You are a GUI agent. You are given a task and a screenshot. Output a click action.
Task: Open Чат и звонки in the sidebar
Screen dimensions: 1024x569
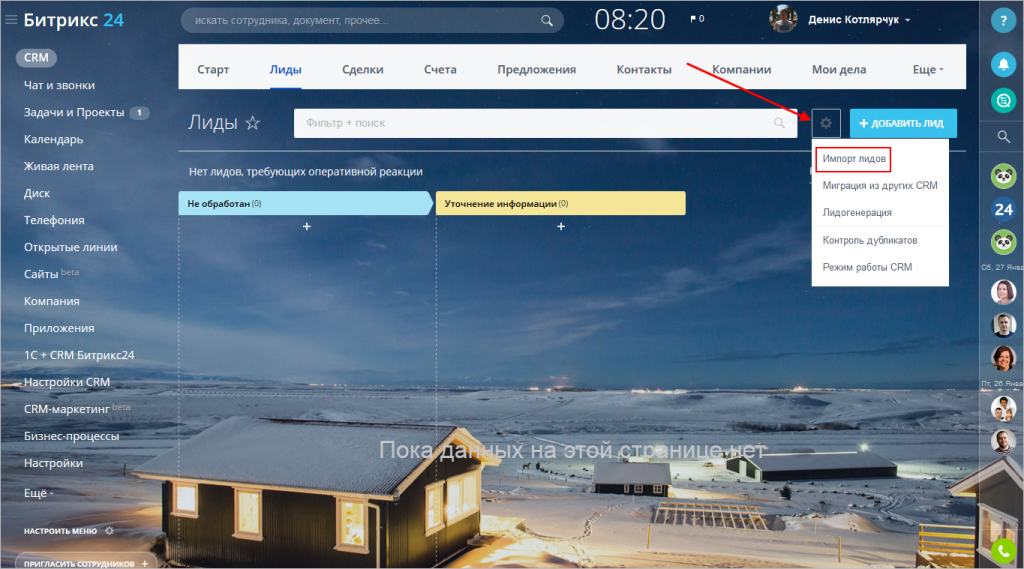tap(59, 85)
